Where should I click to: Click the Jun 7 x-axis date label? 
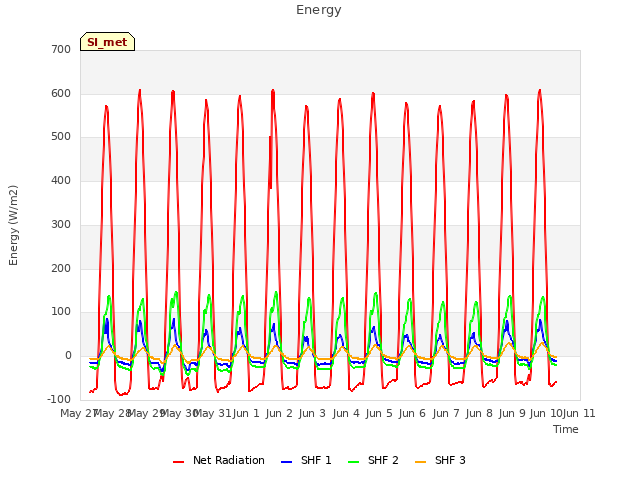coord(446,413)
